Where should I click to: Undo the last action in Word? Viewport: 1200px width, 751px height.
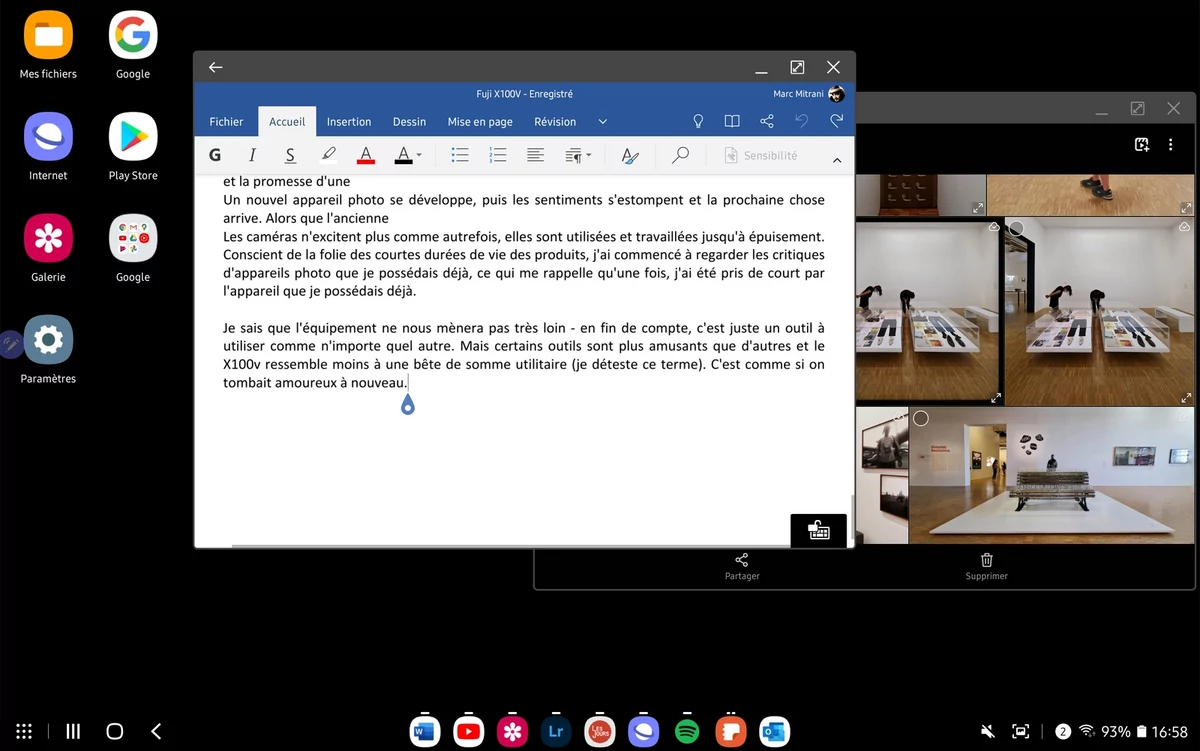point(801,121)
